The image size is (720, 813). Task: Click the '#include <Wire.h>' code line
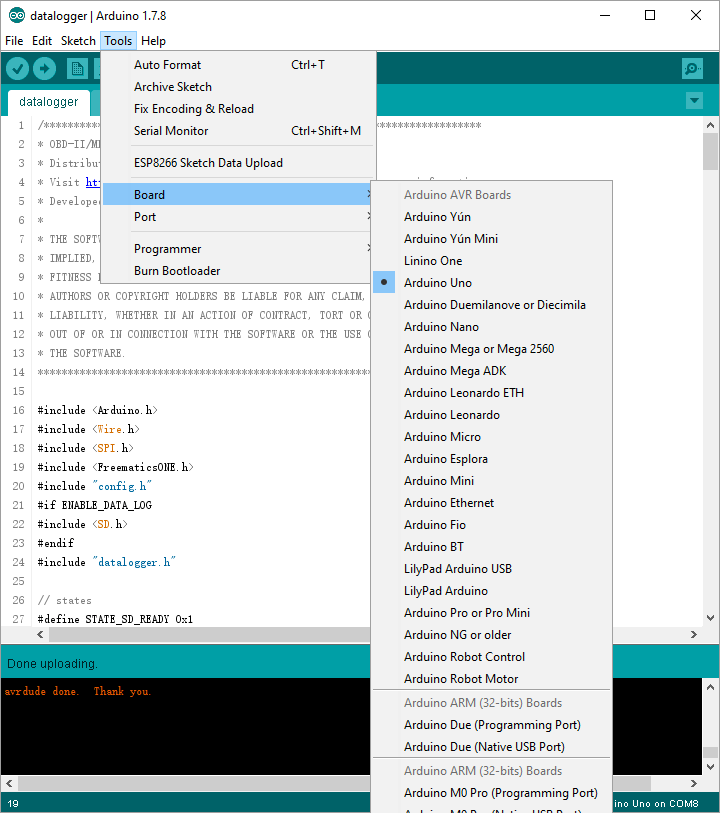(x=89, y=429)
